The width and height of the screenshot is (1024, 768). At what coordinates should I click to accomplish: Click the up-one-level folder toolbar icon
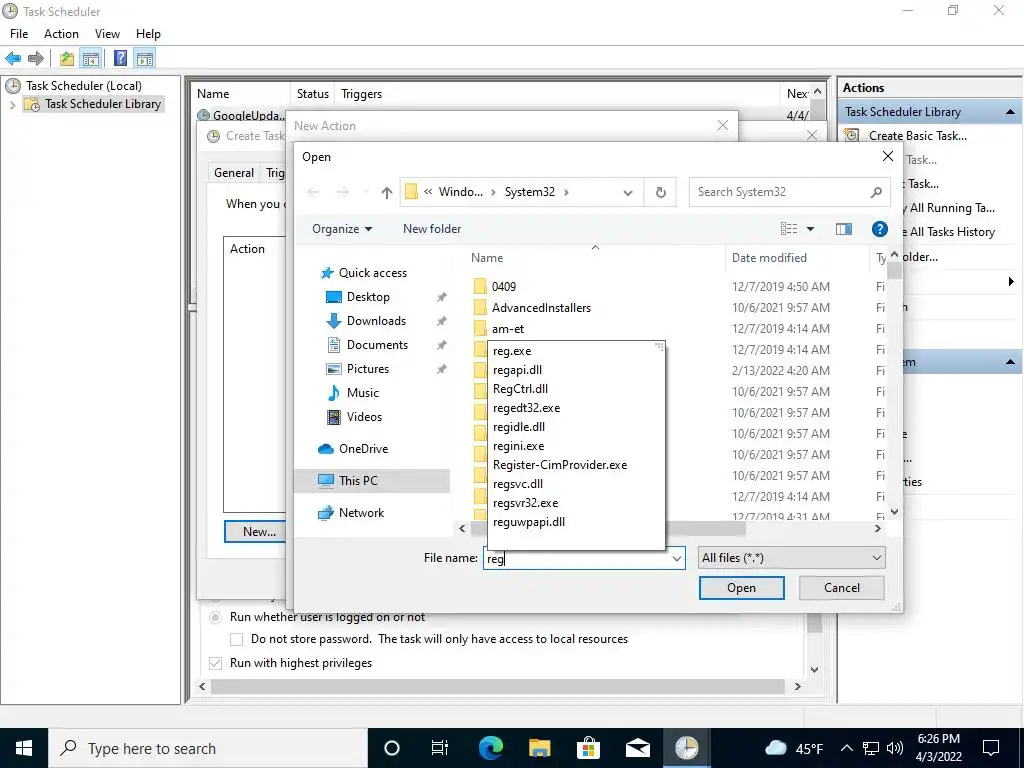67,59
